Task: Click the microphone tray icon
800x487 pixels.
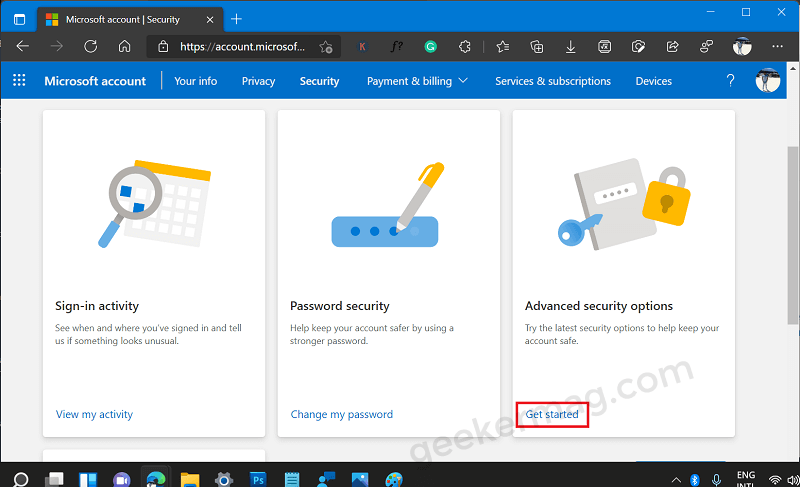Action: [717, 480]
